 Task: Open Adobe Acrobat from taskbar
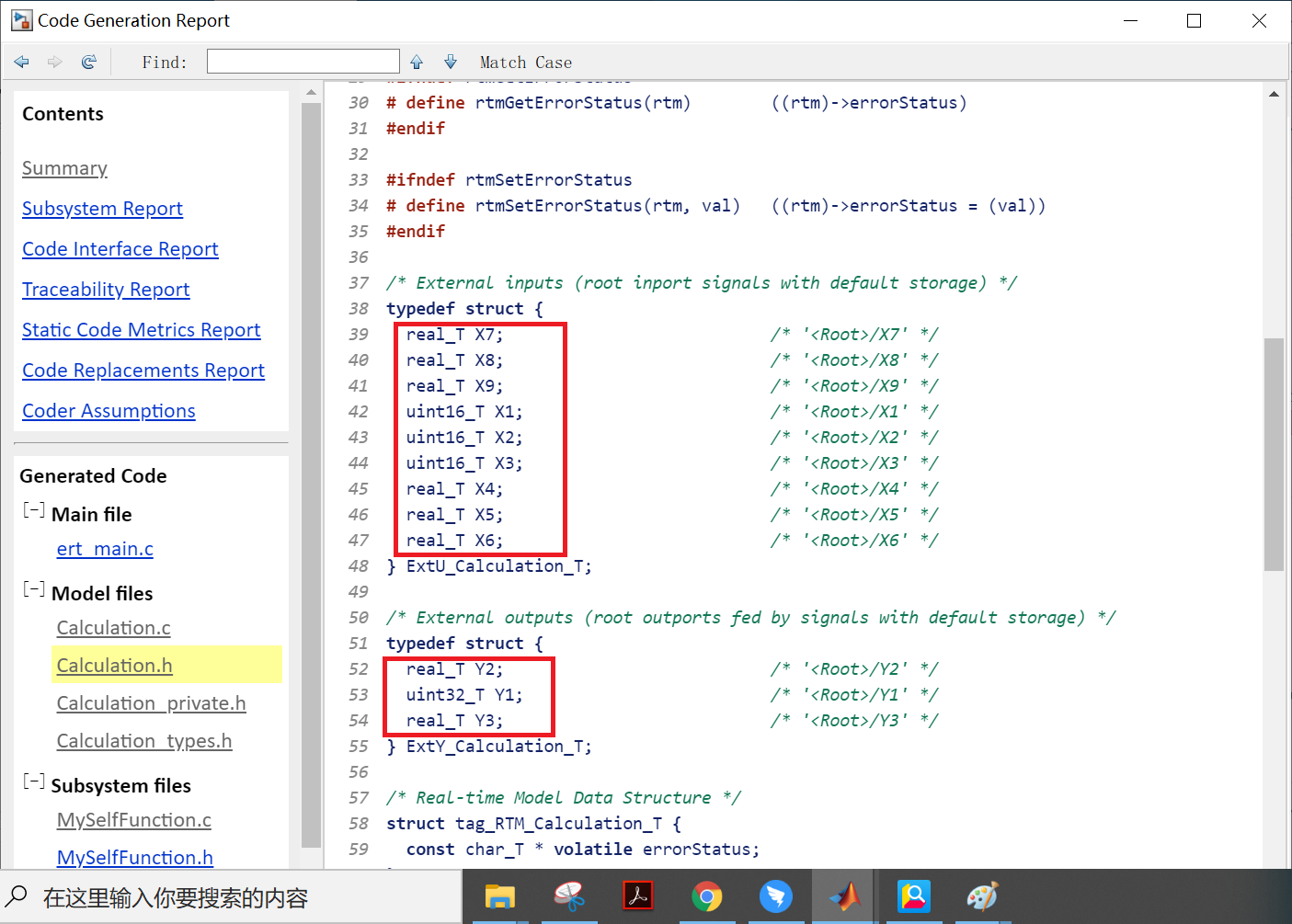638,896
